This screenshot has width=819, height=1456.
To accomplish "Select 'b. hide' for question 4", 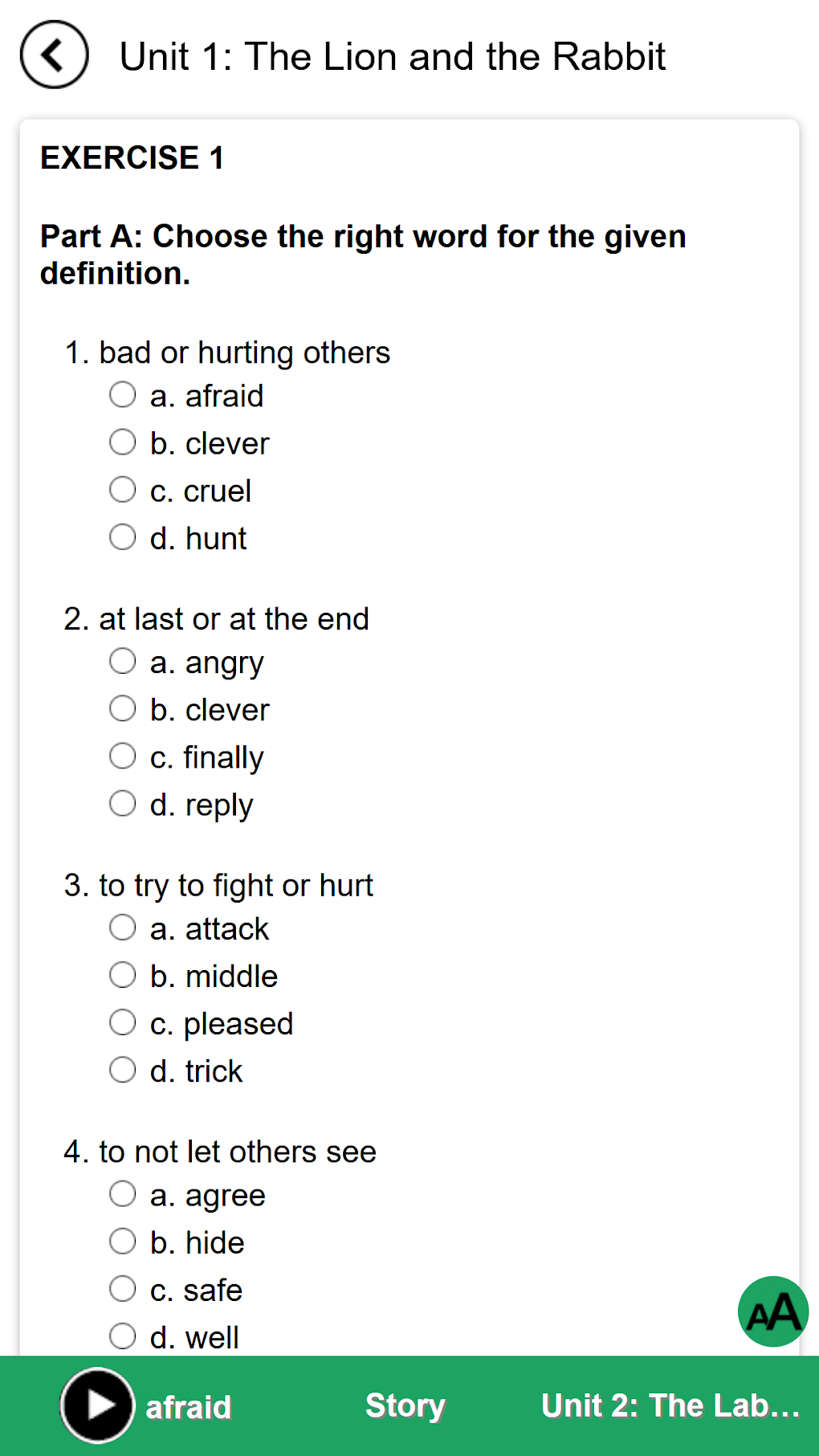I will click(123, 1242).
